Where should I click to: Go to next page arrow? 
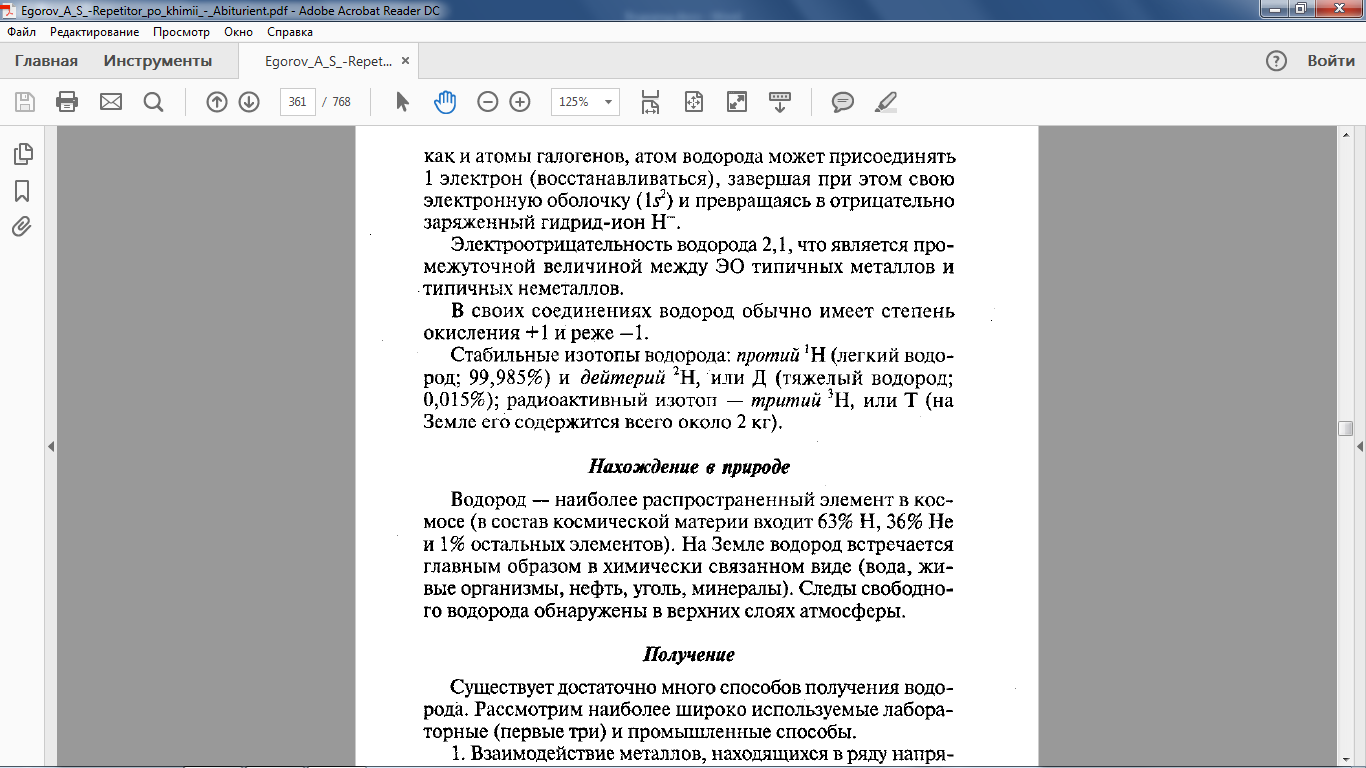point(249,101)
